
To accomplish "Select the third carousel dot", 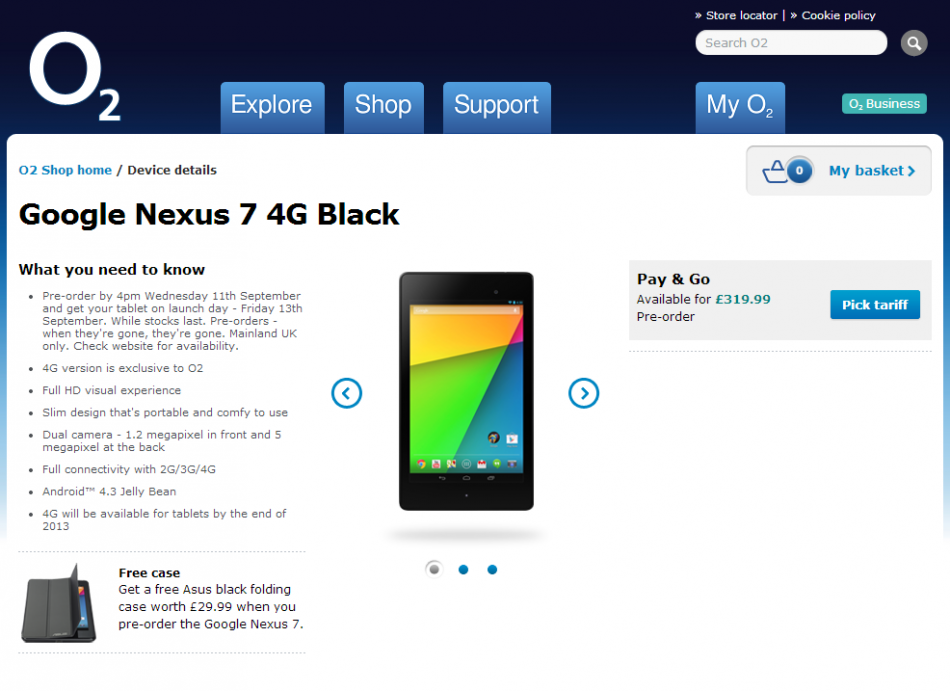I will tap(492, 569).
